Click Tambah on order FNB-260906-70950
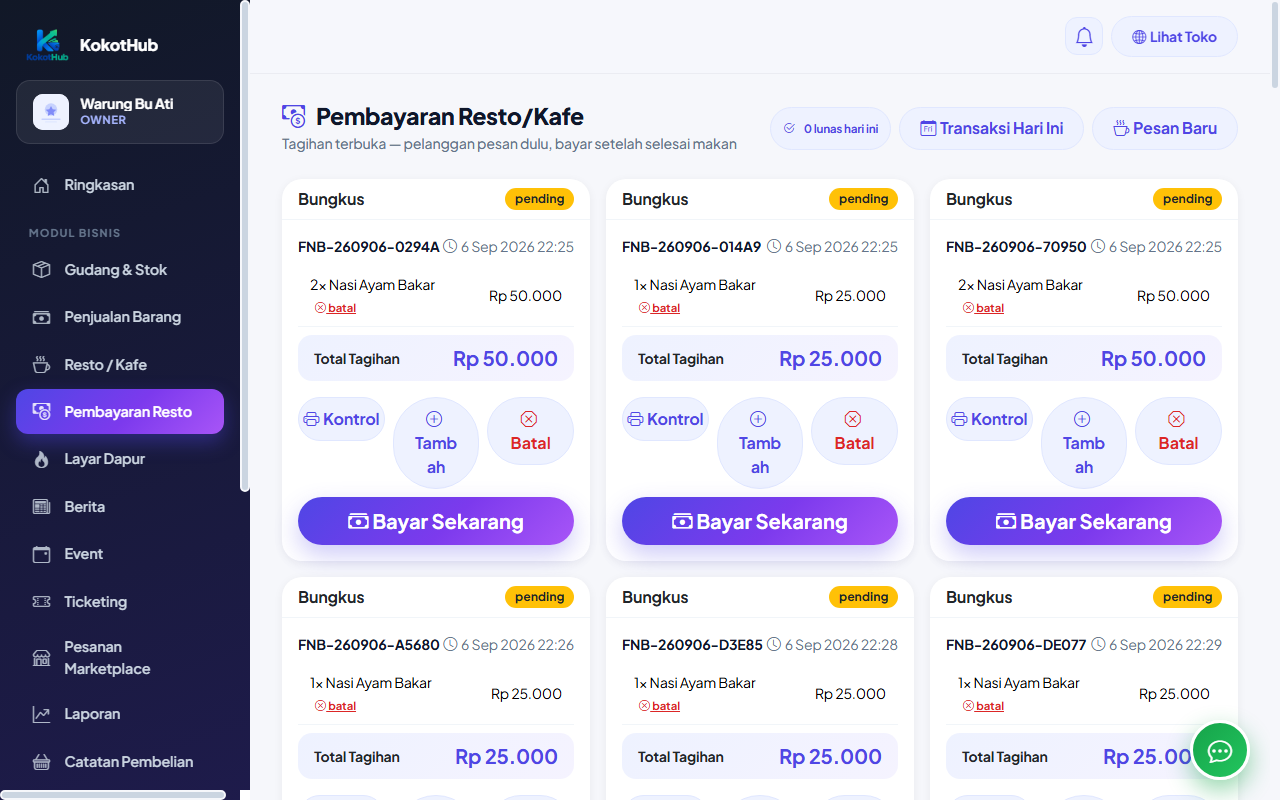This screenshot has height=800, width=1280. (x=1084, y=443)
